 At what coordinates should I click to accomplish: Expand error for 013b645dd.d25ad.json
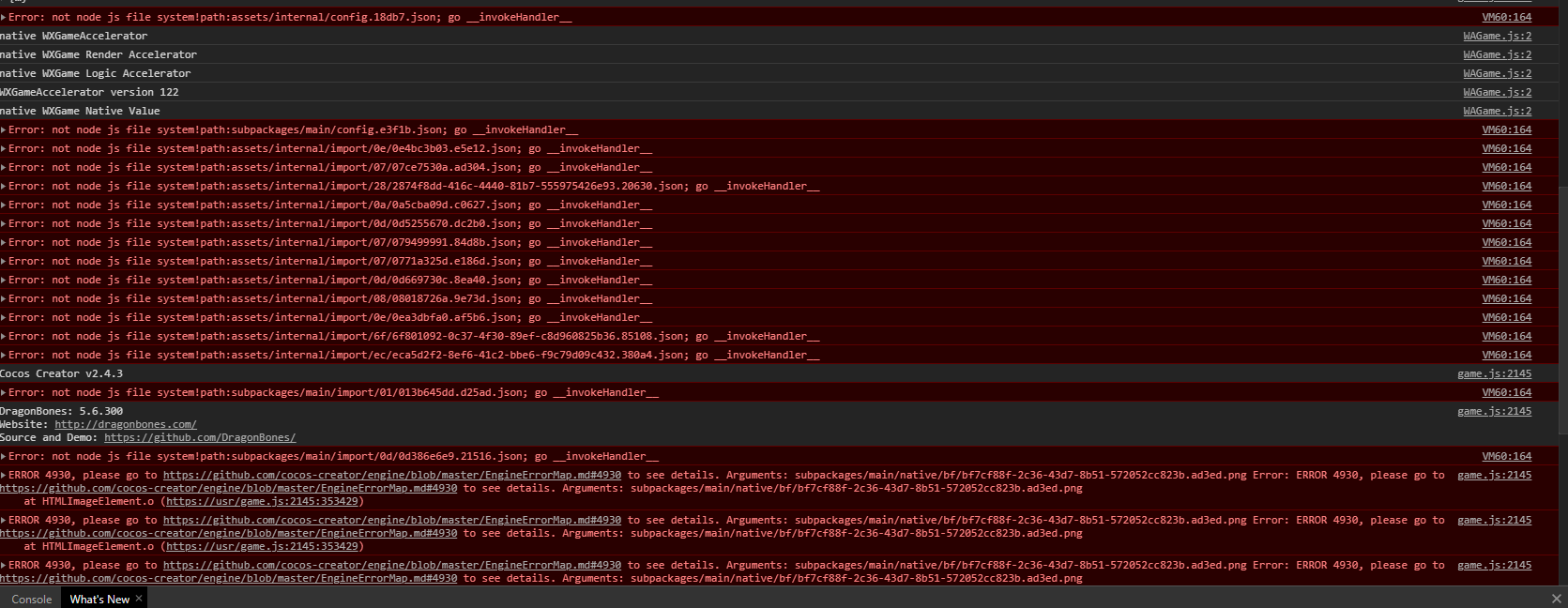click(x=4, y=392)
